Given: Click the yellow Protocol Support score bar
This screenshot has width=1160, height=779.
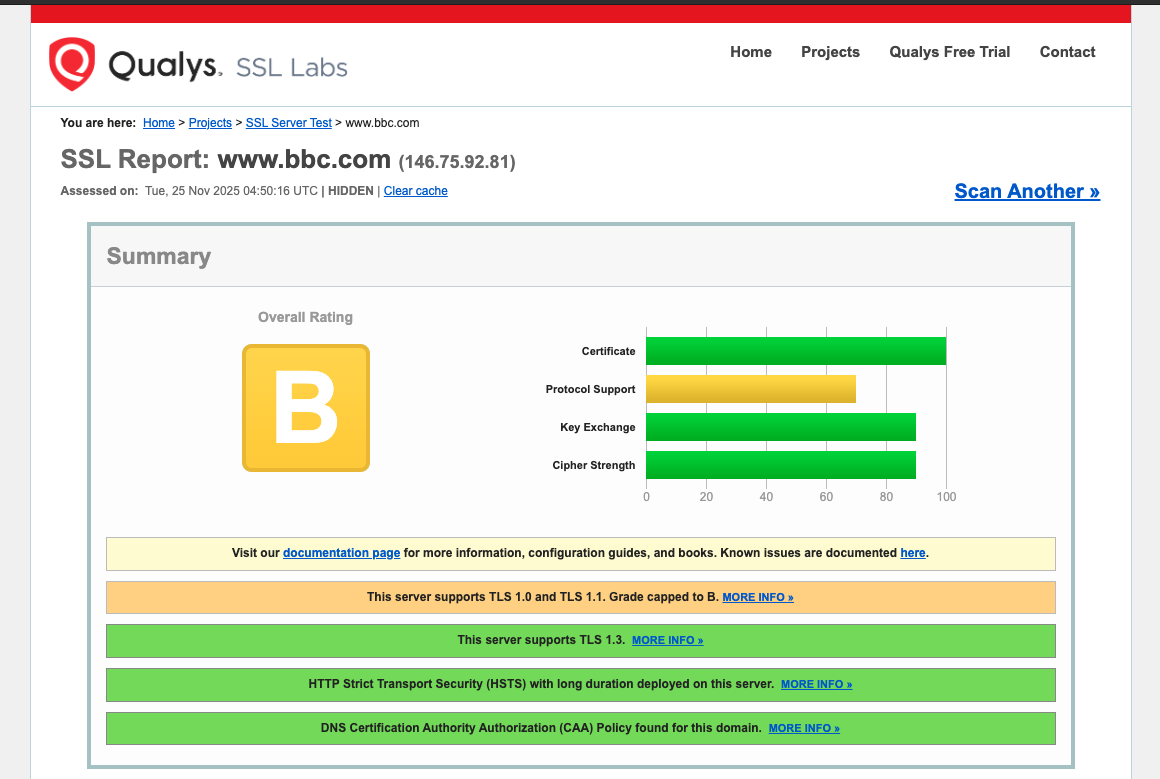Looking at the screenshot, I should coord(751,389).
